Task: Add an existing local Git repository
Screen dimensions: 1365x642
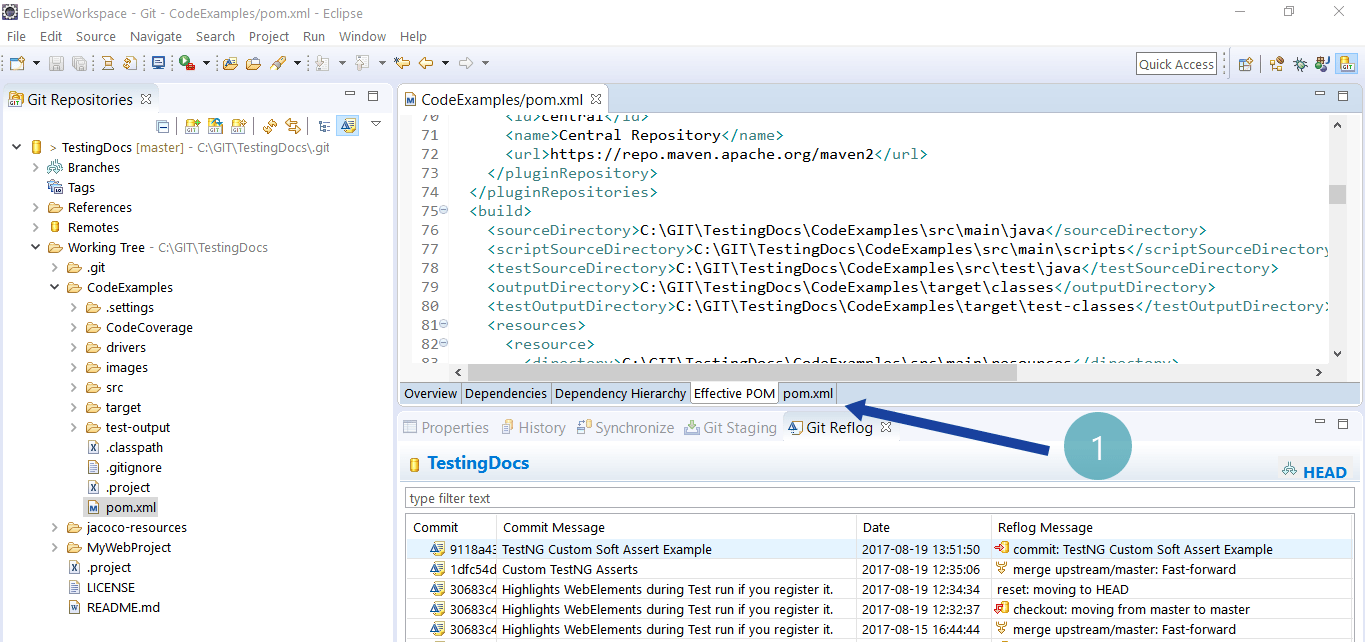Action: pyautogui.click(x=191, y=125)
